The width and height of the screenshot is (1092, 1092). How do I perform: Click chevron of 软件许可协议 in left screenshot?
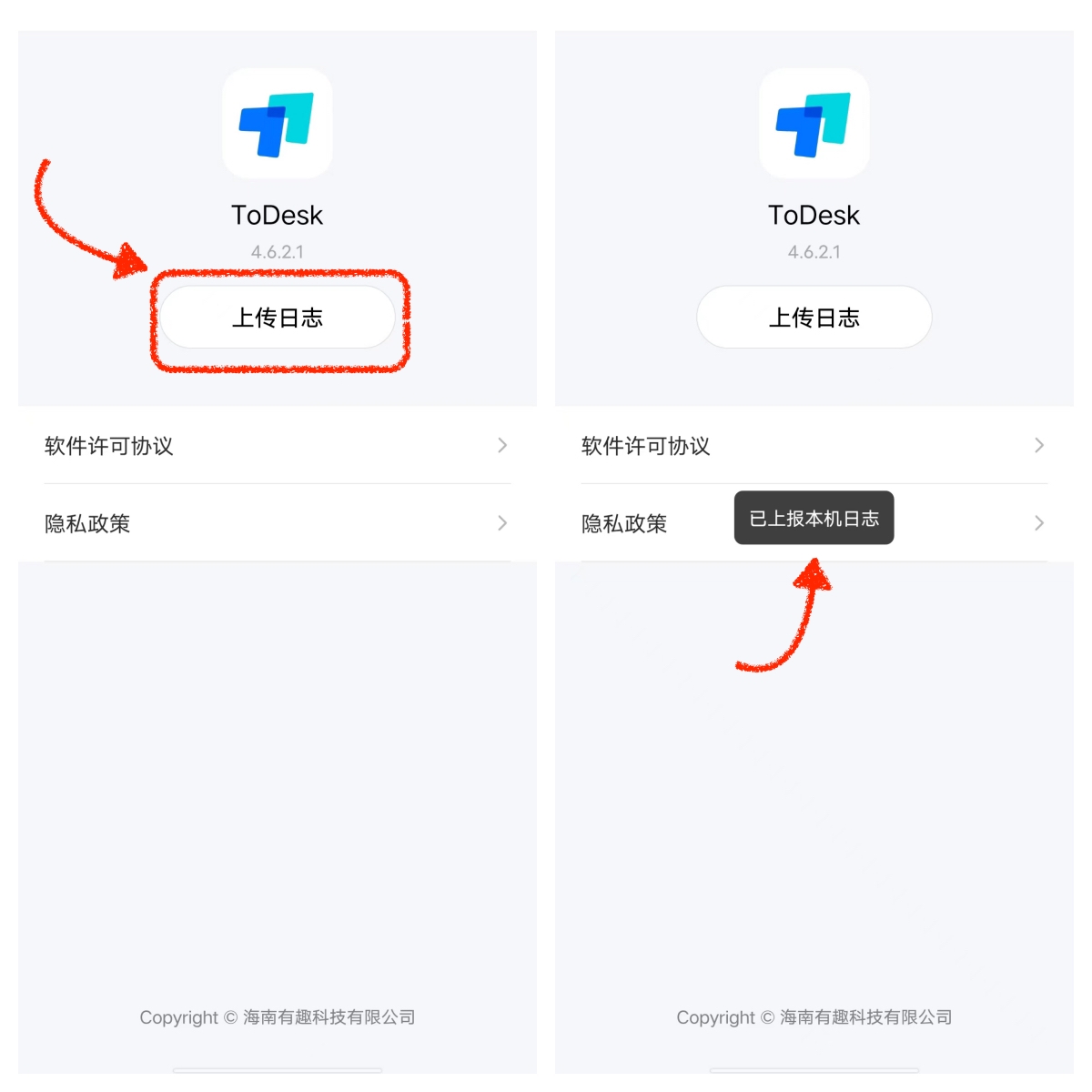point(502,445)
